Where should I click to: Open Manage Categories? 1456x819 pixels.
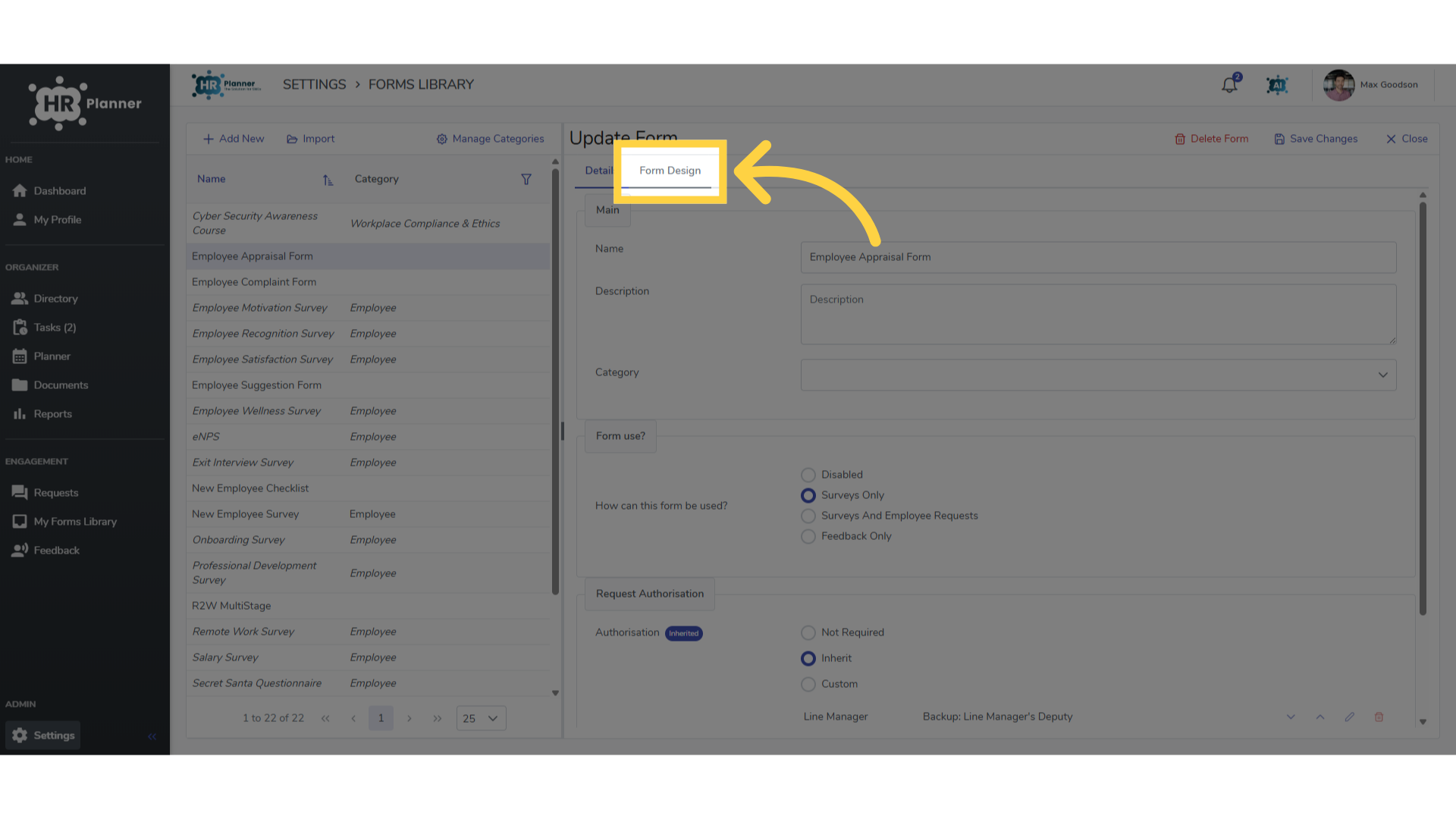click(490, 139)
